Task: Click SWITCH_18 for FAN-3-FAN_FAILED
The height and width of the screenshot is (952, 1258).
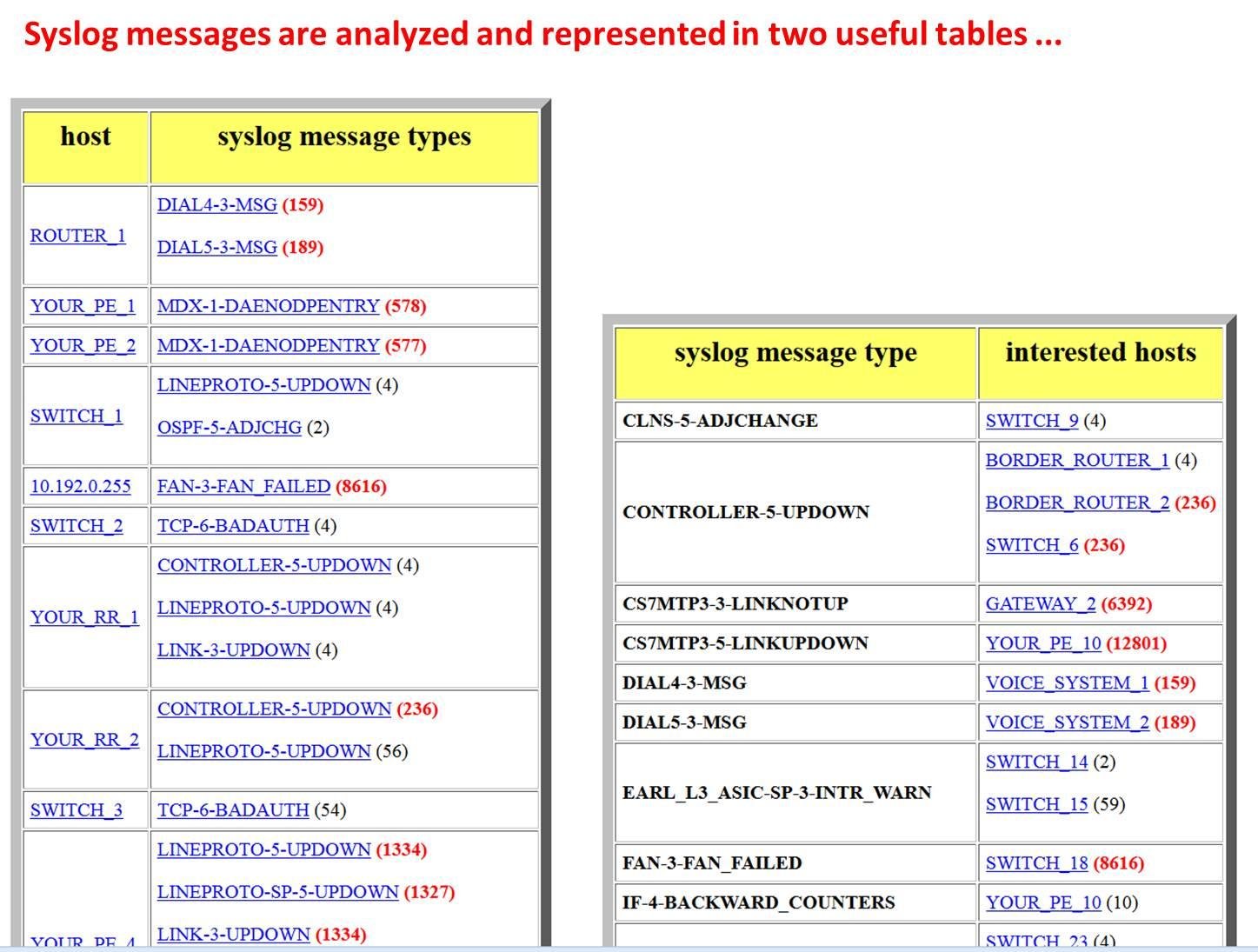Action: coord(1037,862)
